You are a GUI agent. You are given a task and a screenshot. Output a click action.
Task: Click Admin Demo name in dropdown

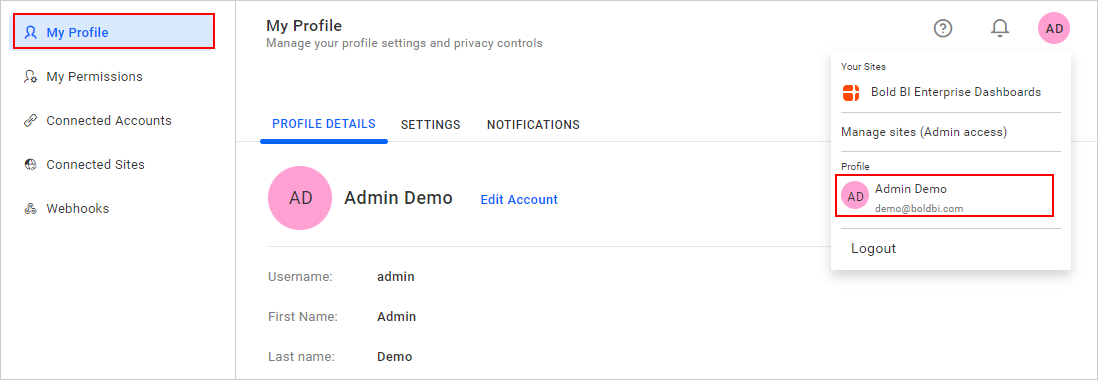tap(910, 189)
